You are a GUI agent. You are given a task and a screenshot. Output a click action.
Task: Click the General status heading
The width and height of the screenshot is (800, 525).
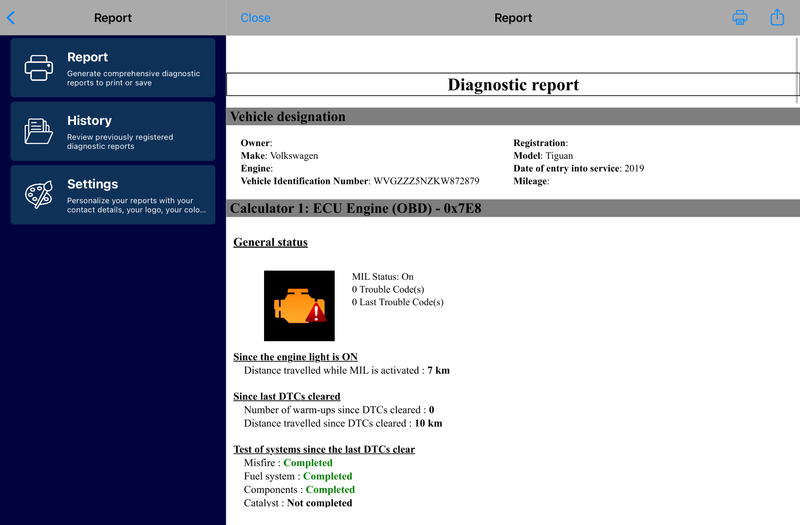tap(270, 242)
